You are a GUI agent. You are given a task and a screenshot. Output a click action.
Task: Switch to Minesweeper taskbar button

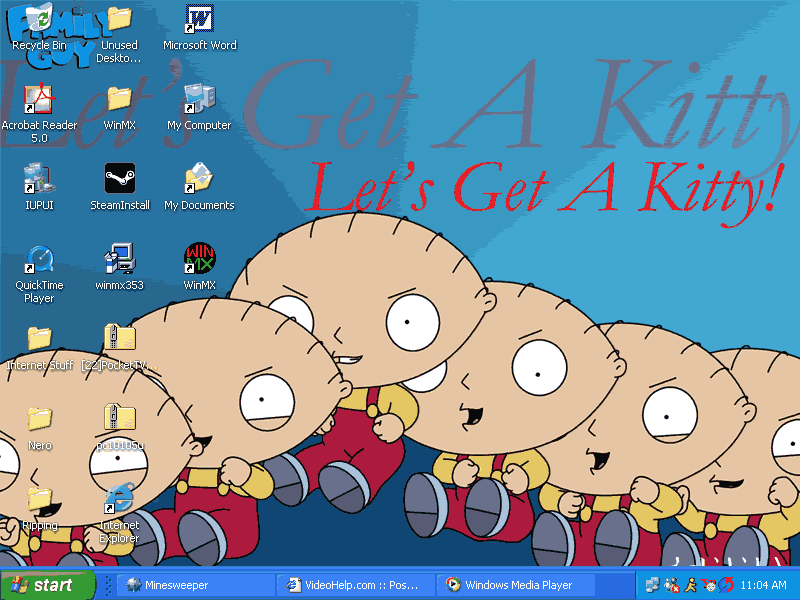(x=196, y=585)
